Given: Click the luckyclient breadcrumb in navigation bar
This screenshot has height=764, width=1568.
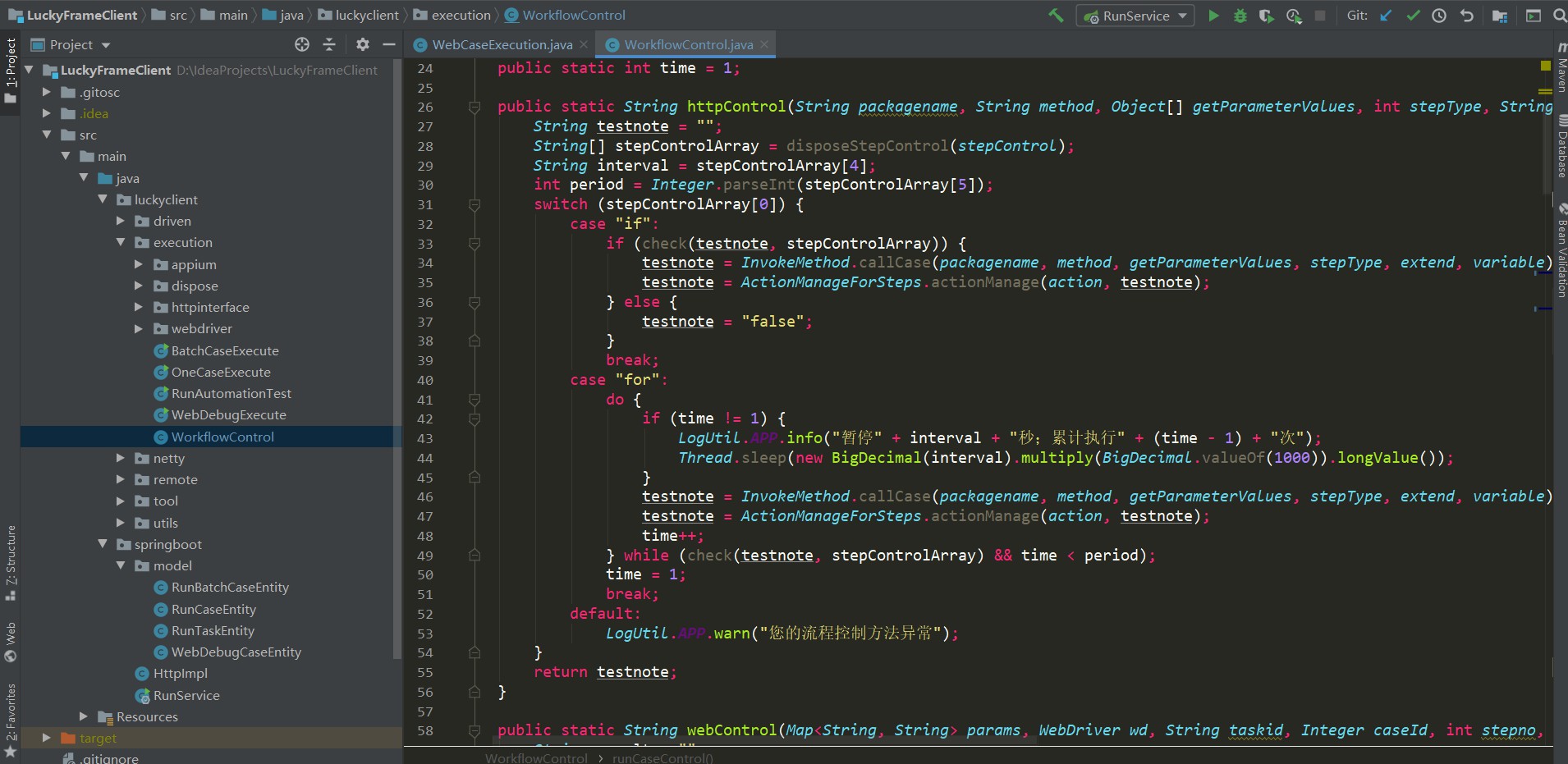Looking at the screenshot, I should pyautogui.click(x=358, y=15).
